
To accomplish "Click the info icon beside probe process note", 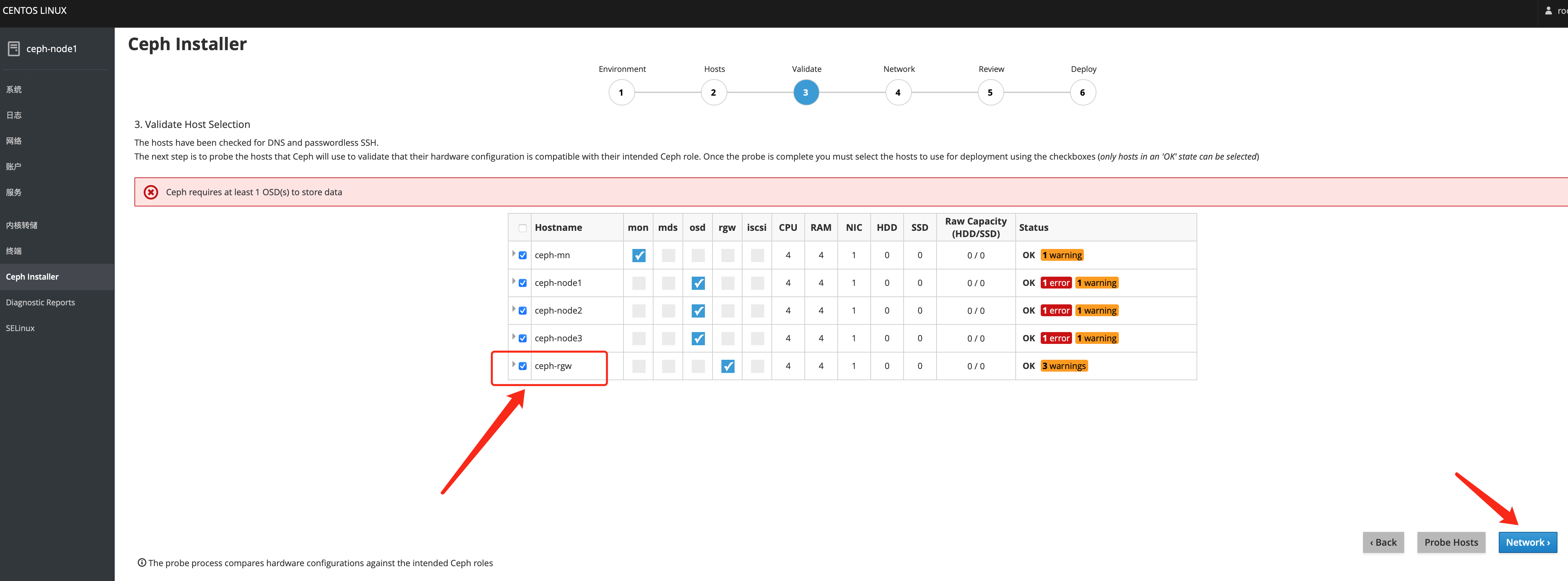I will point(141,563).
